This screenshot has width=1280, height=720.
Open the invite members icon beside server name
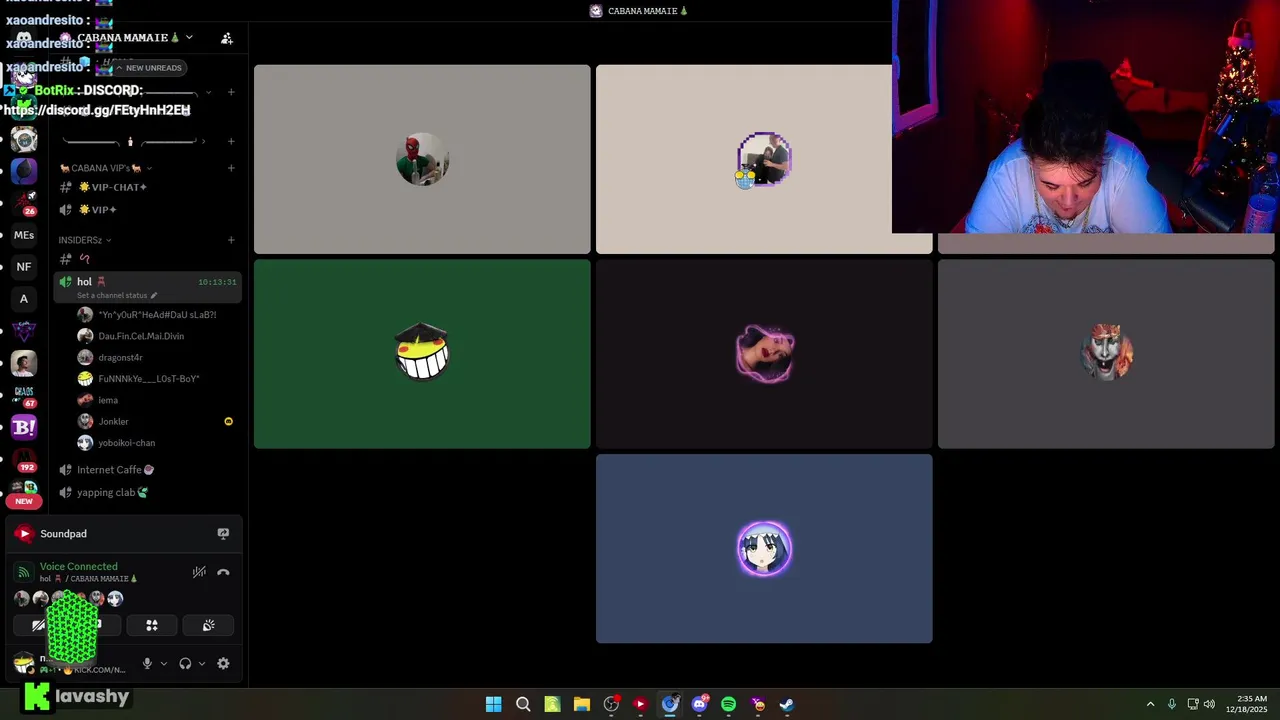coord(227,38)
